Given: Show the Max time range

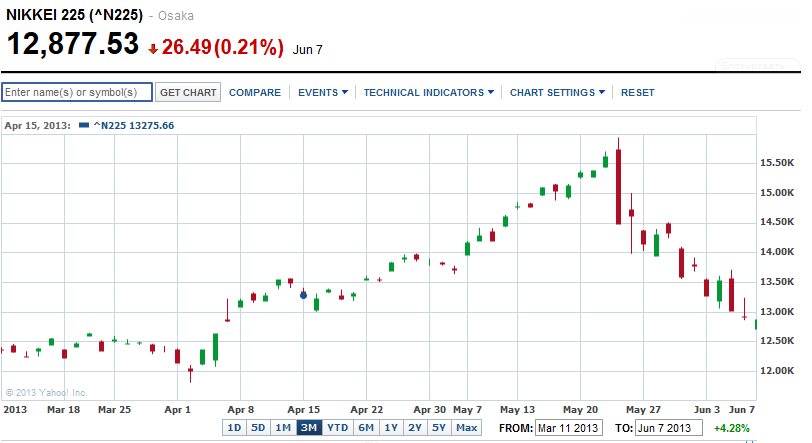Looking at the screenshot, I should click(467, 427).
